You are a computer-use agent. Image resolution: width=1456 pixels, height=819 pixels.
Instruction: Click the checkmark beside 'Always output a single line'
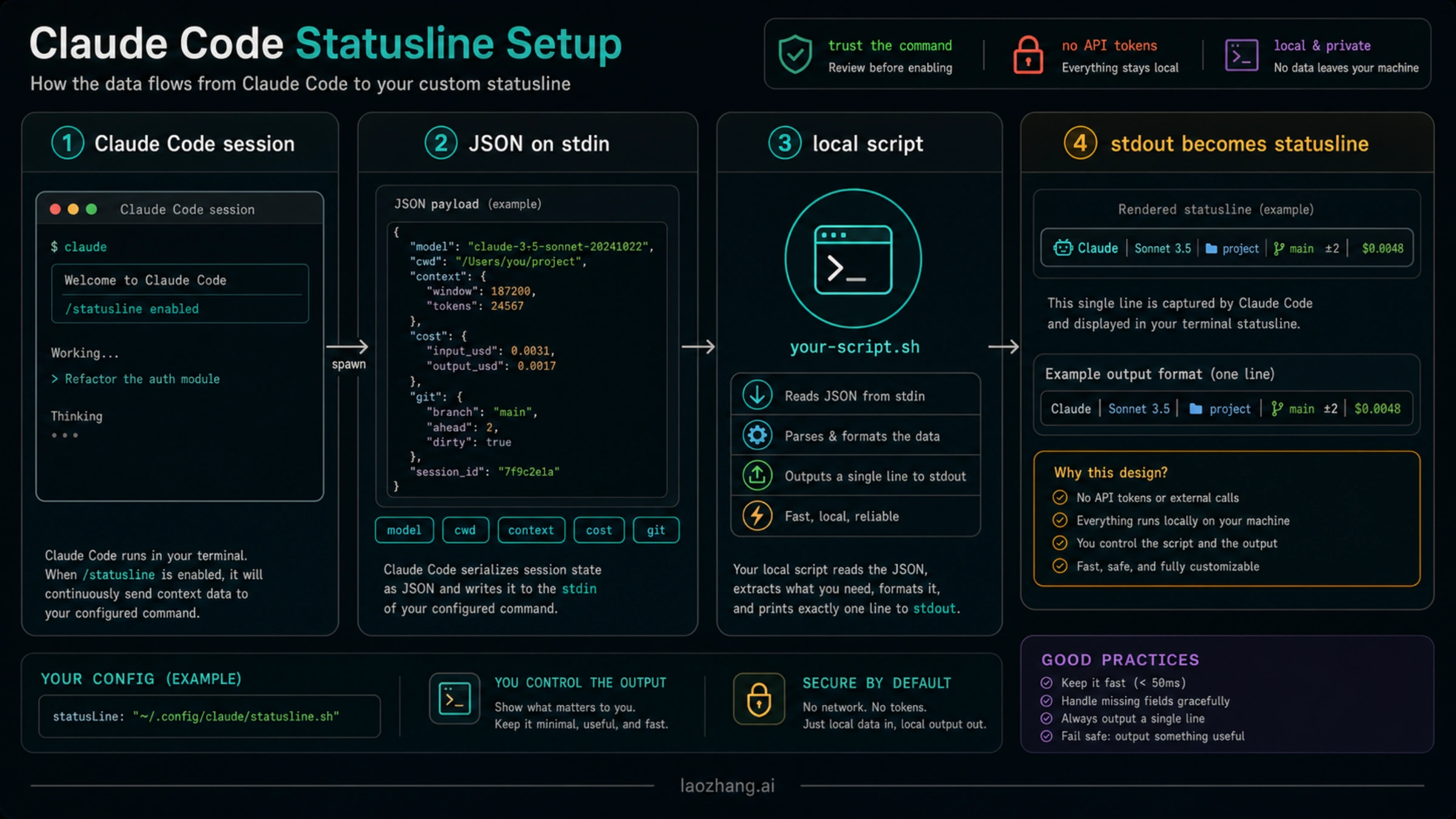(1046, 718)
